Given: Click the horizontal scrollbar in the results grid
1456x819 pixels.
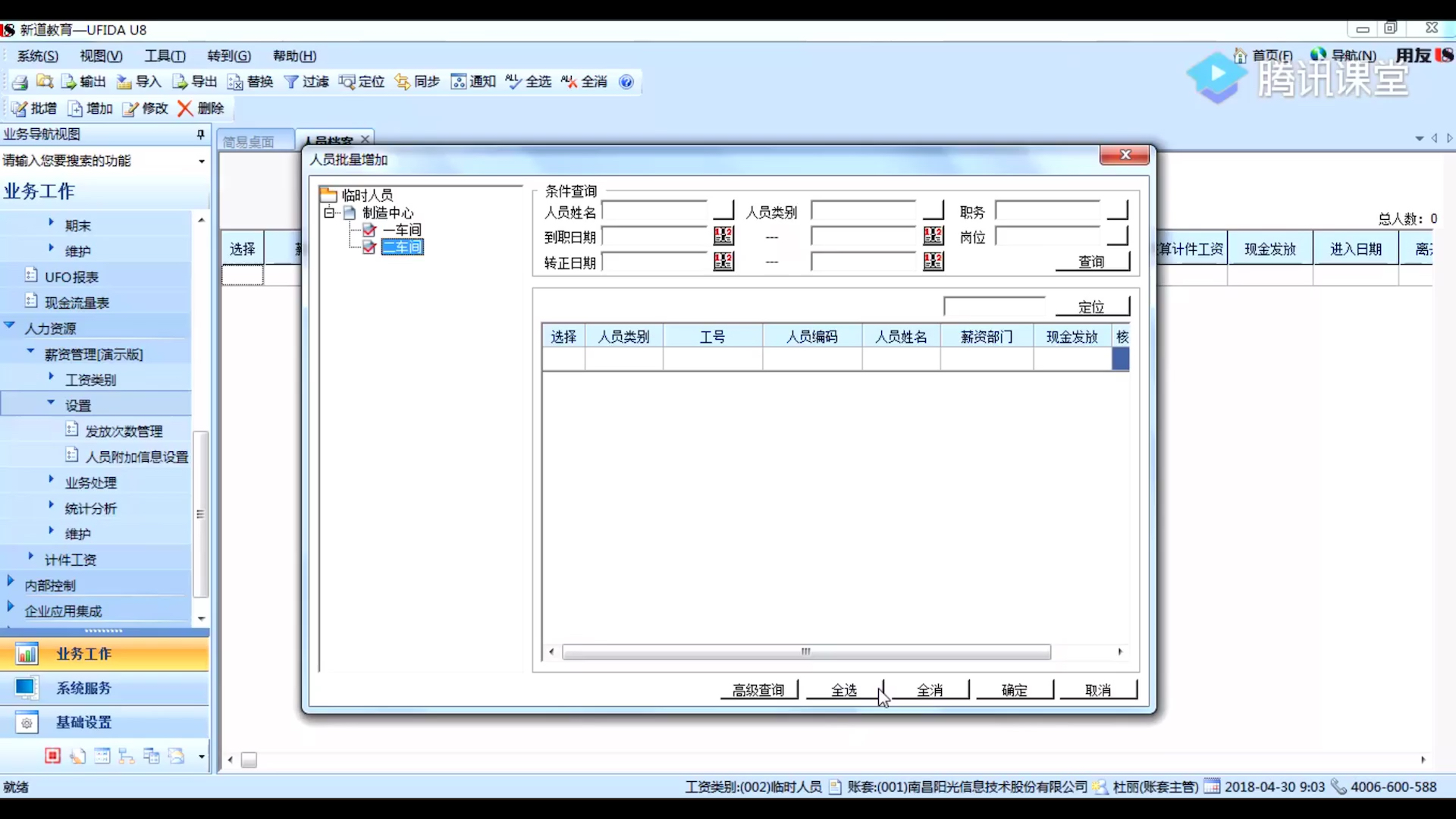Looking at the screenshot, I should [x=806, y=652].
